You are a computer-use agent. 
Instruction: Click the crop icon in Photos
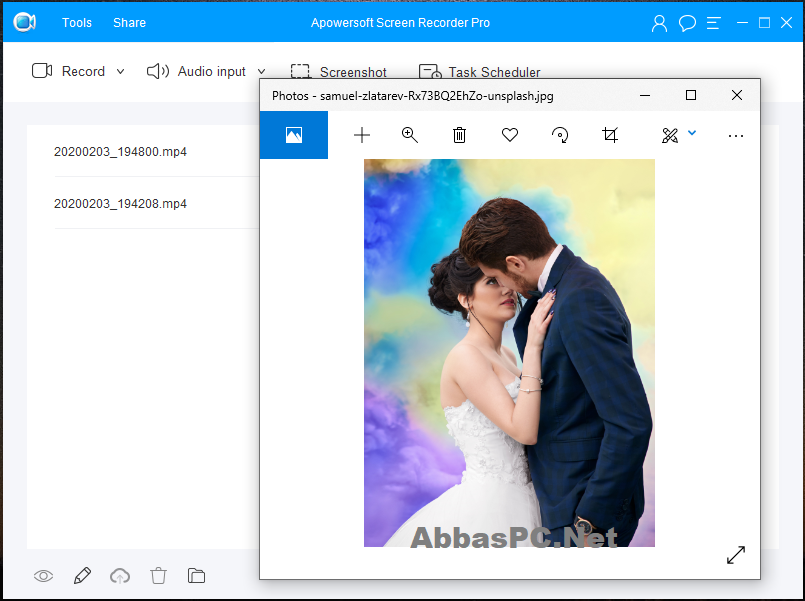[610, 135]
